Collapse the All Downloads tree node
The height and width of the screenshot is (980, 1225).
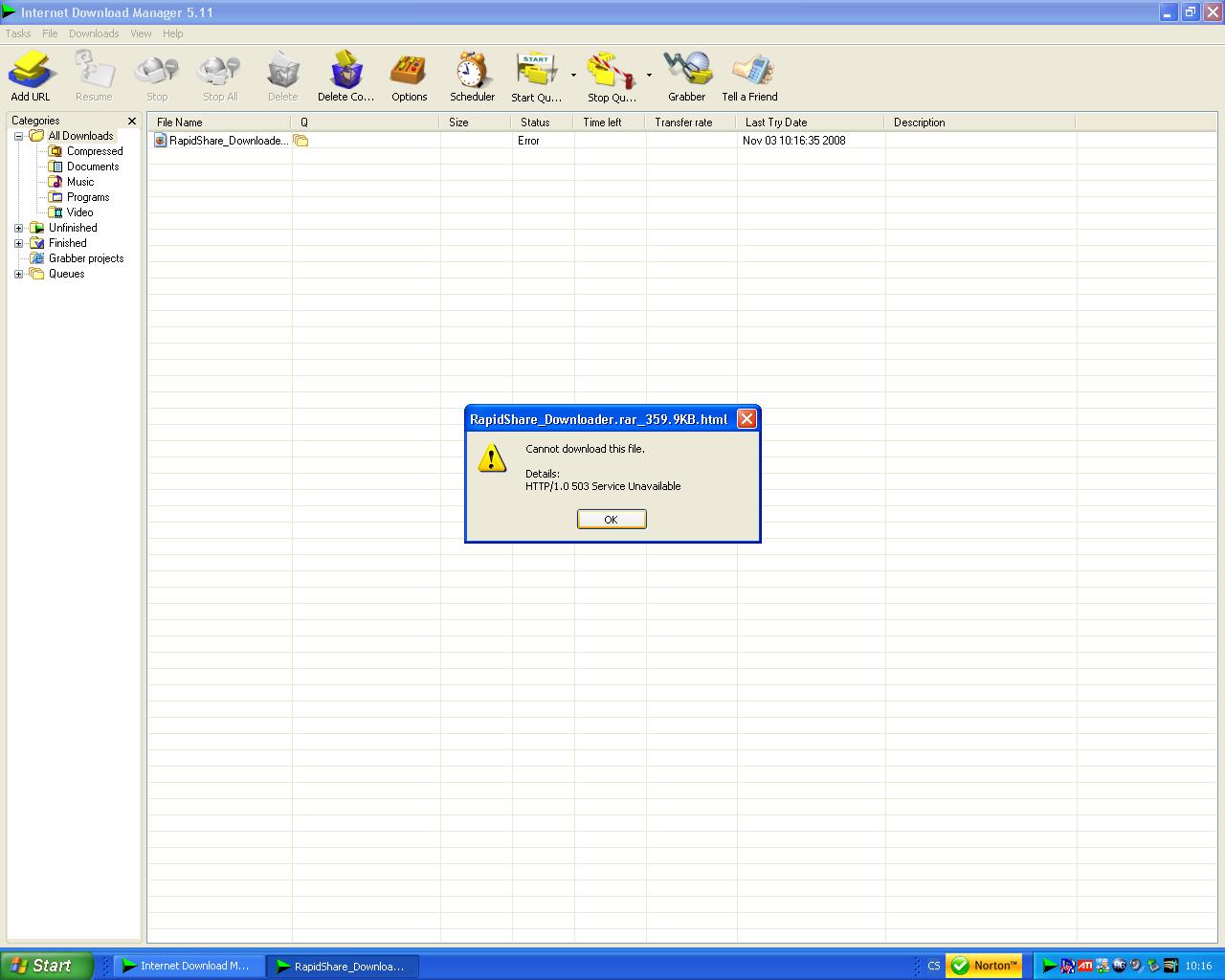18,136
